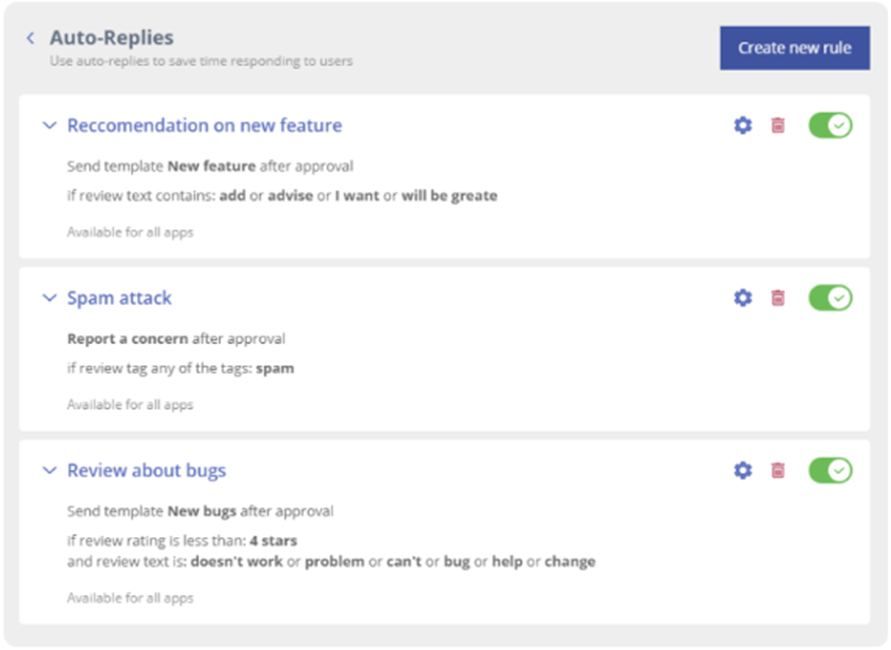Click the Report a concern action text
The width and height of the screenshot is (891, 650).
(x=127, y=339)
